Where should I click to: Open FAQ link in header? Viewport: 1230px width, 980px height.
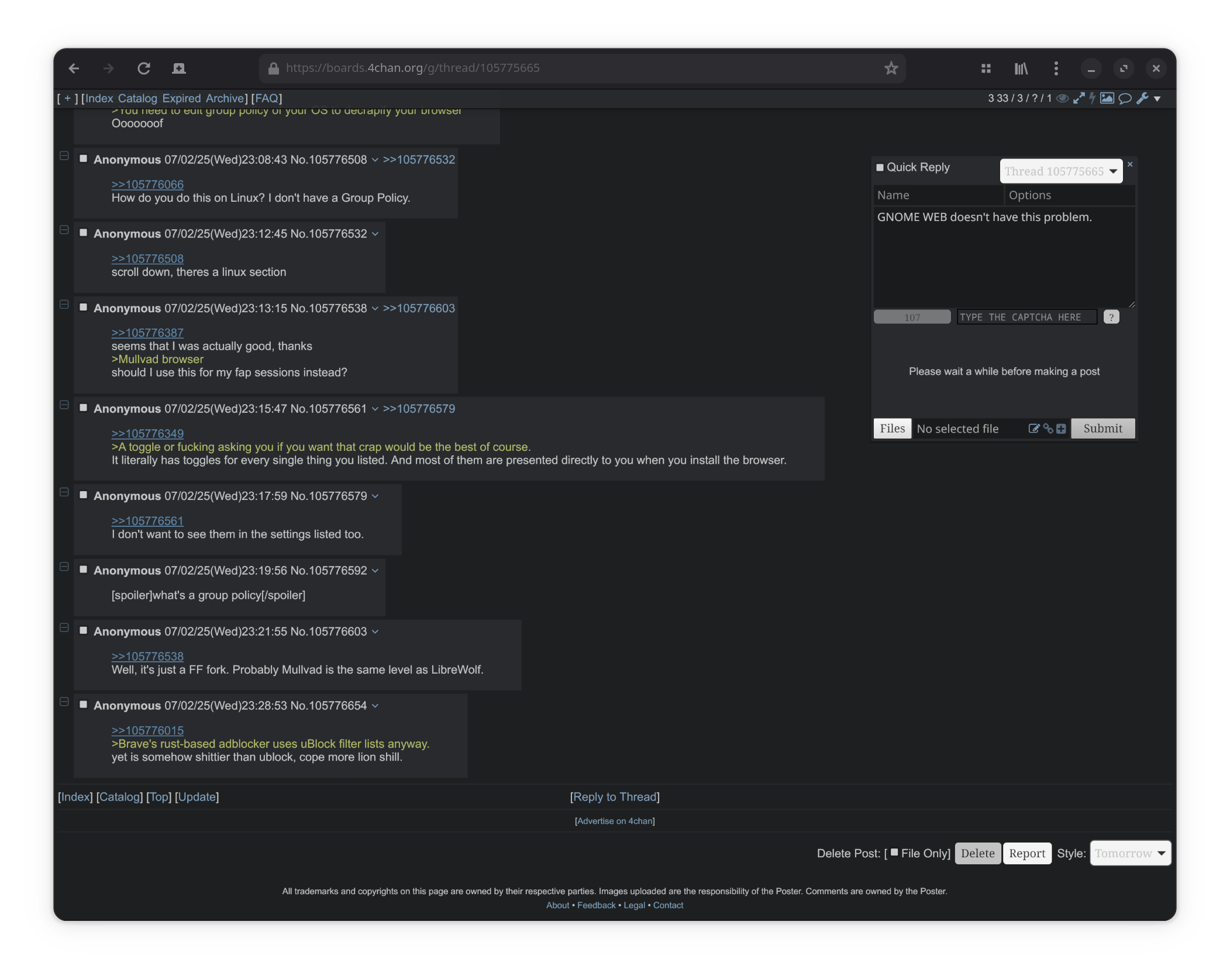click(267, 98)
